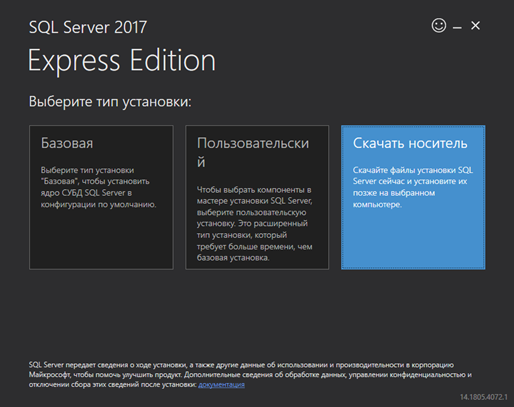Viewport: 514px width, 407px height.
Task: Click the Express Edition heading
Action: pos(122,60)
